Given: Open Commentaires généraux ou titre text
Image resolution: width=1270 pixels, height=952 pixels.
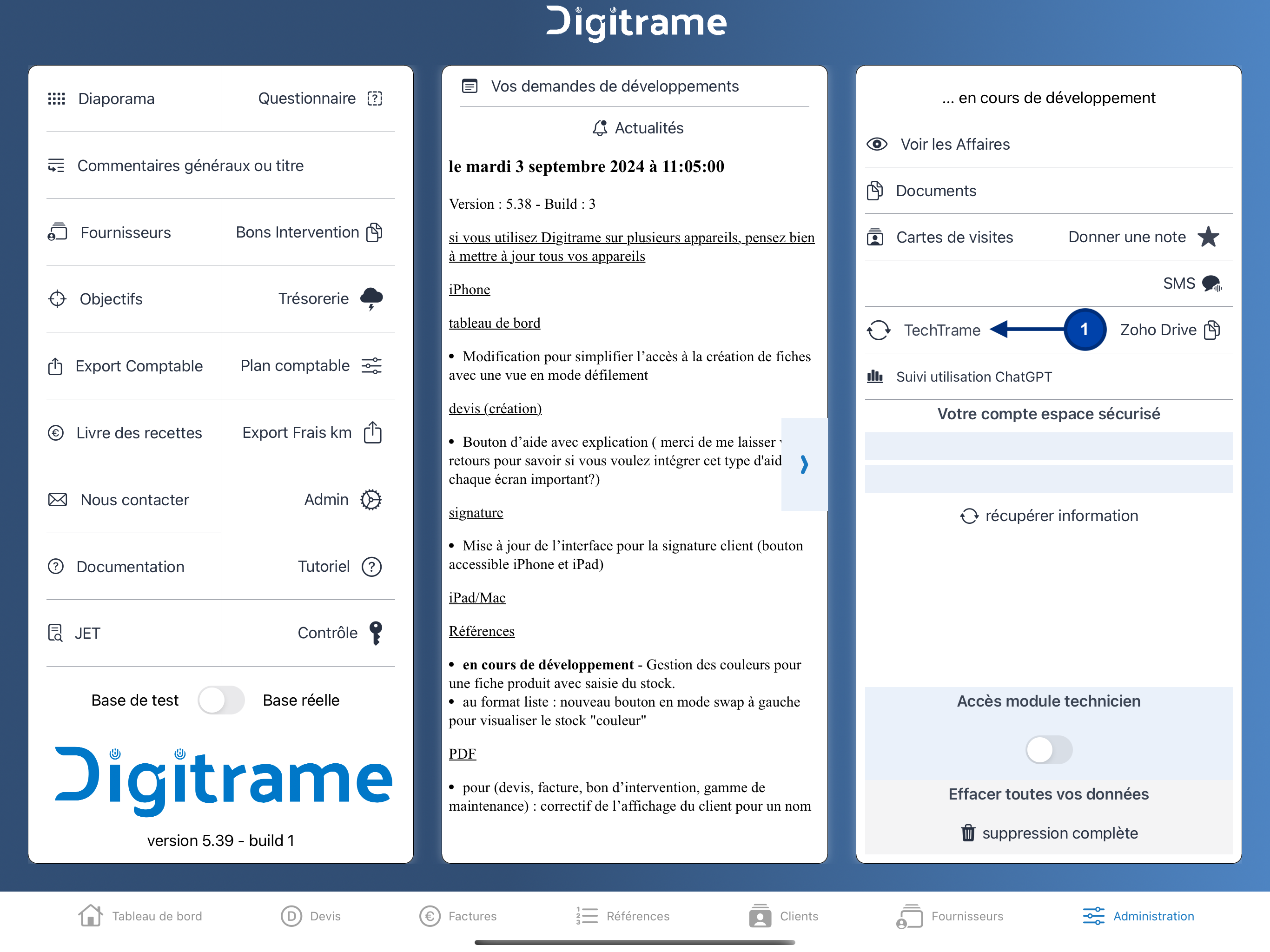Looking at the screenshot, I should pos(191,165).
